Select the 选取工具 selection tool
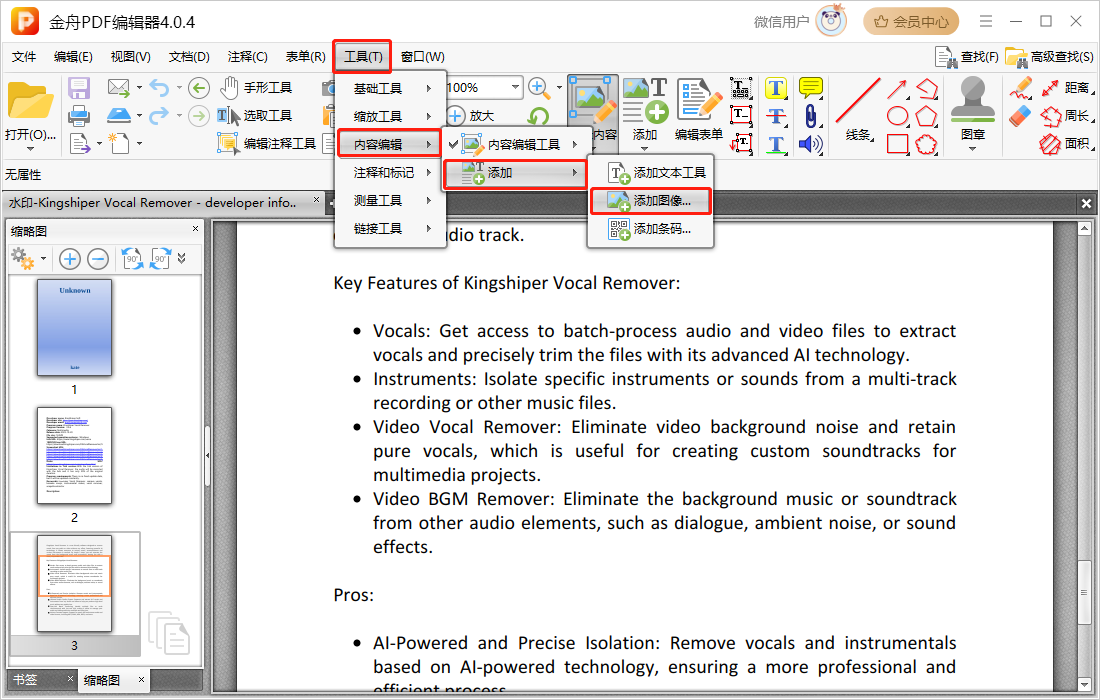The width and height of the screenshot is (1100, 700). click(254, 116)
